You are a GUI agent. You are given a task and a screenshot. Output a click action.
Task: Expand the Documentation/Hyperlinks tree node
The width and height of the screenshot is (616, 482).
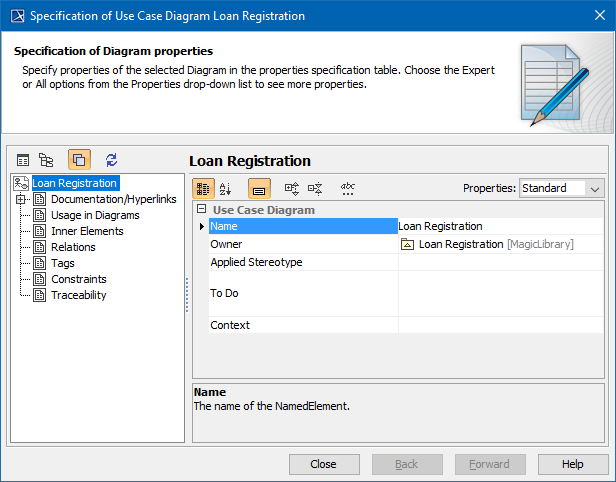coord(20,200)
